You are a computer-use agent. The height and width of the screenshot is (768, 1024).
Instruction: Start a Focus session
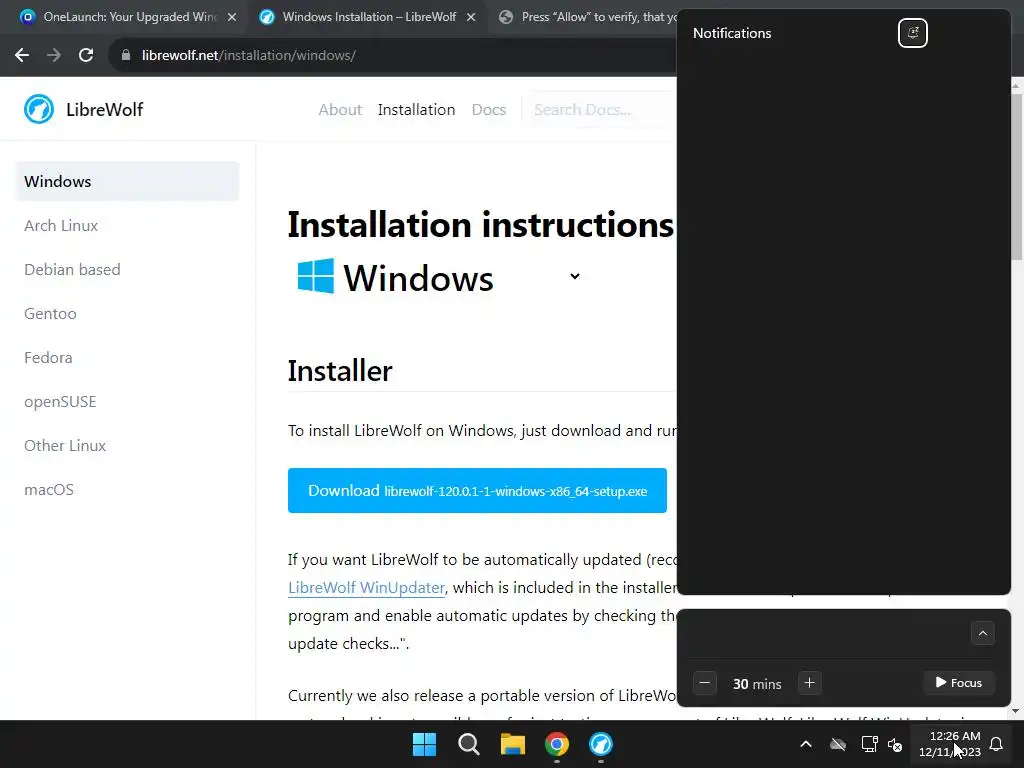click(x=959, y=683)
